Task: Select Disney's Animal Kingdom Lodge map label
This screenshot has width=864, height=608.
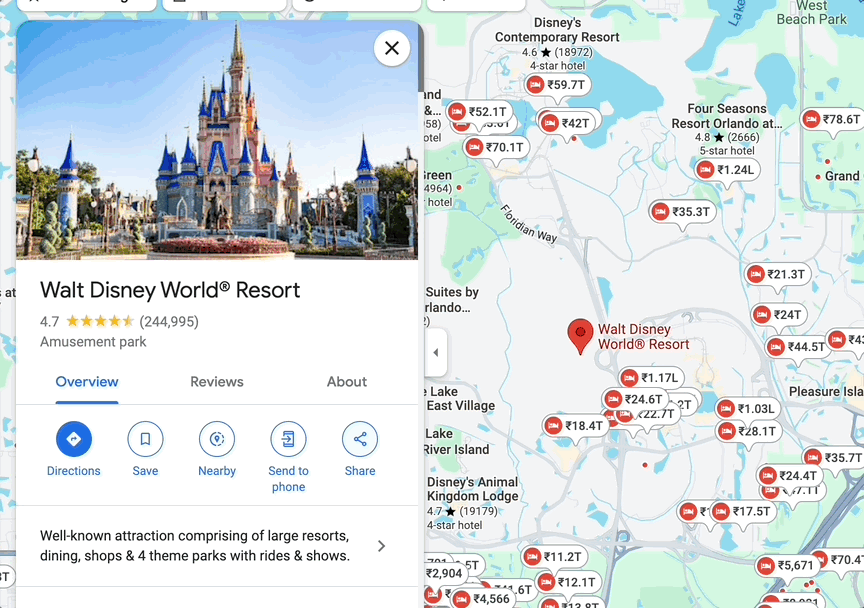Action: pos(473,489)
